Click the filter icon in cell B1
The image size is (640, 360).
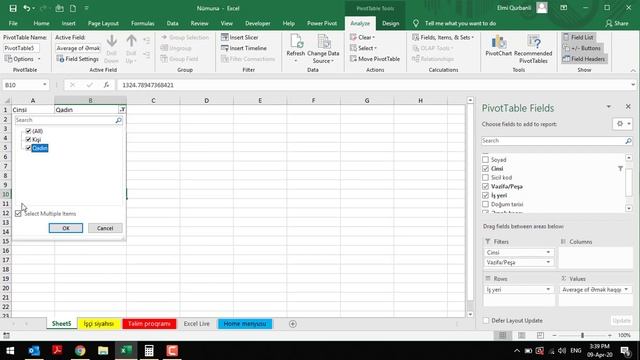[122, 110]
